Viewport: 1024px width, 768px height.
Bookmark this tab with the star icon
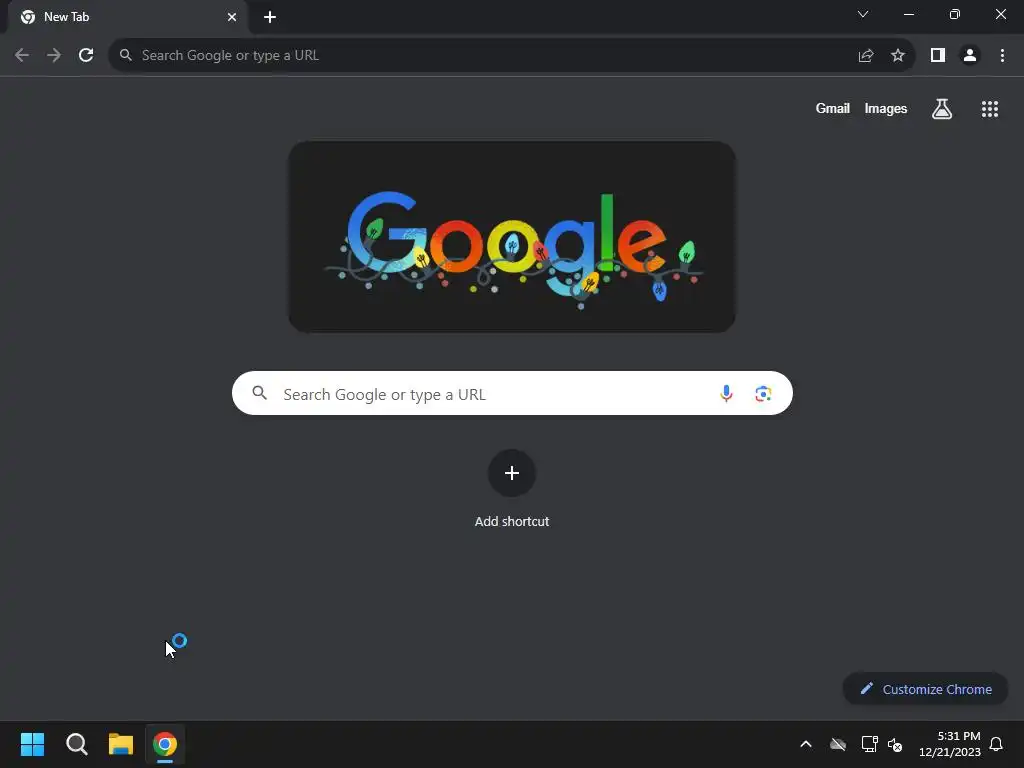[898, 56]
